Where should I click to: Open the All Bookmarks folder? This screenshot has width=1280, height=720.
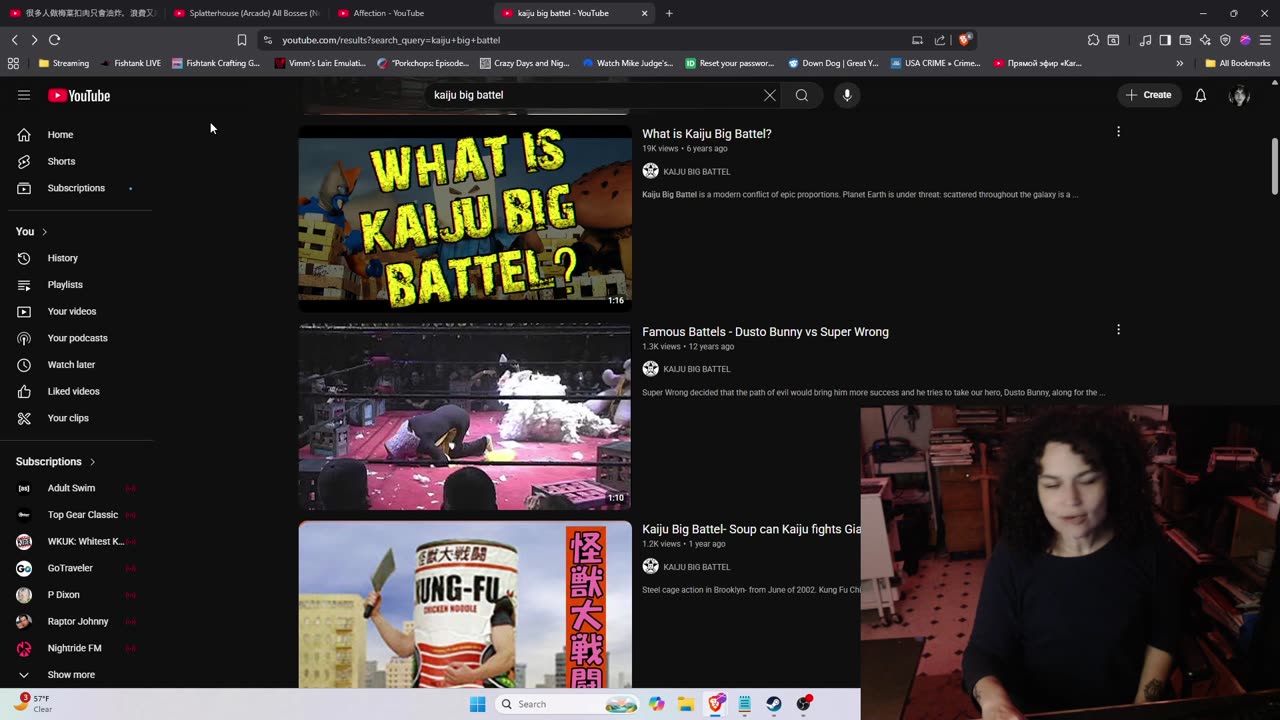[x=1238, y=63]
